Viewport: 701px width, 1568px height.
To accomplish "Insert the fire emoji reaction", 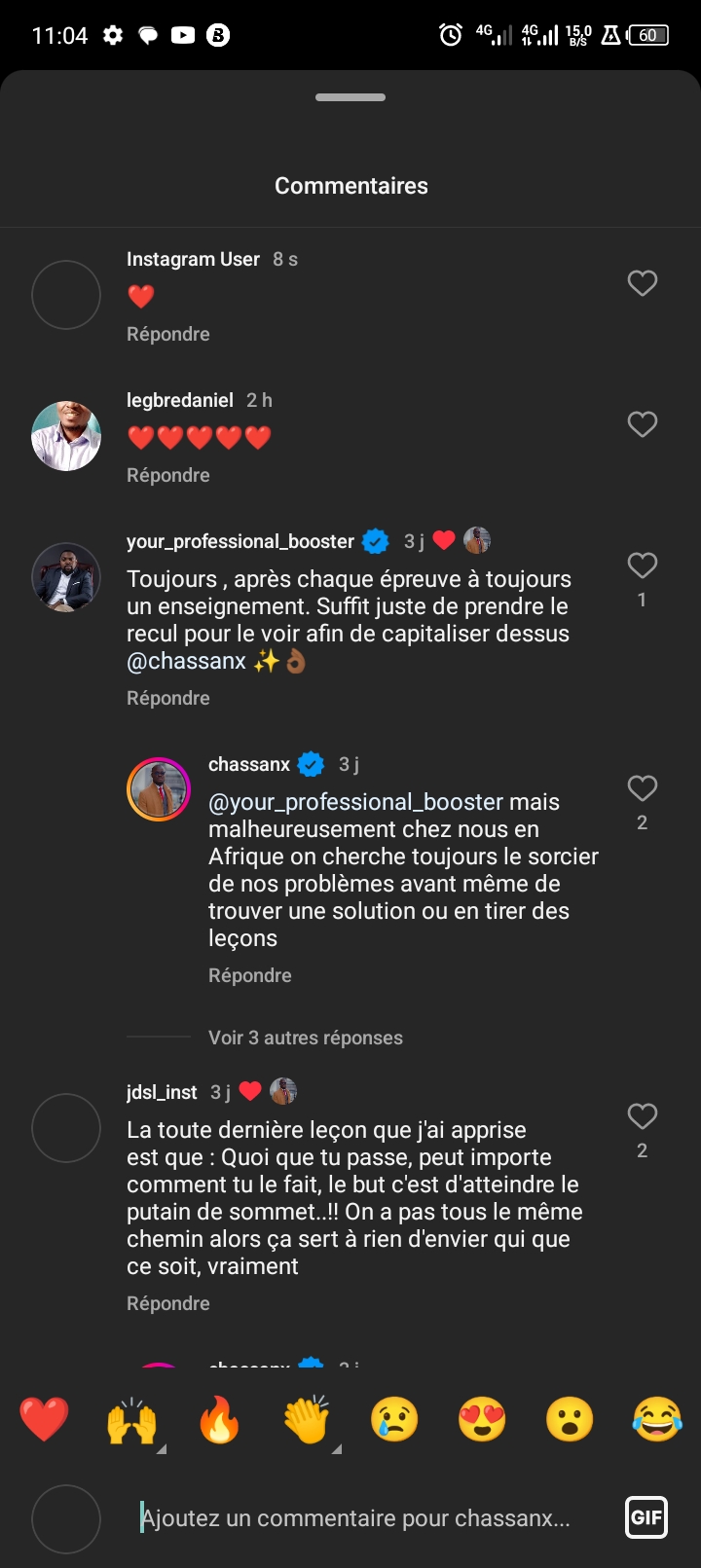I will 219,1420.
